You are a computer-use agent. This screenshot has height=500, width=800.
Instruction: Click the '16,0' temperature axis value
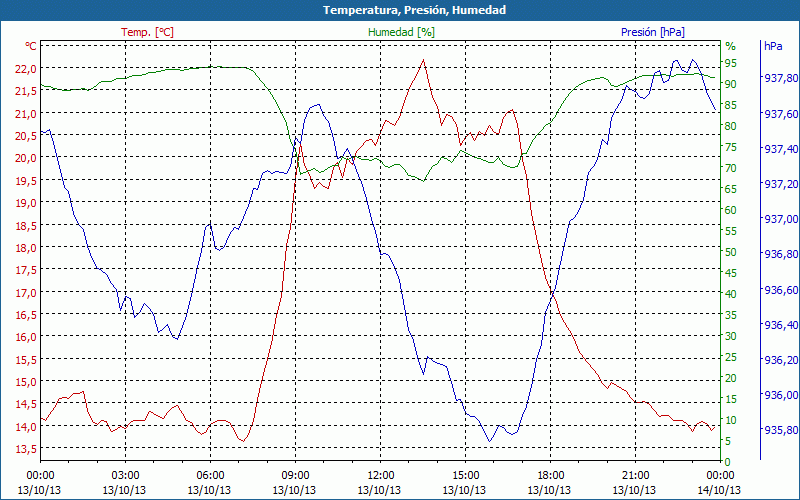[26, 337]
